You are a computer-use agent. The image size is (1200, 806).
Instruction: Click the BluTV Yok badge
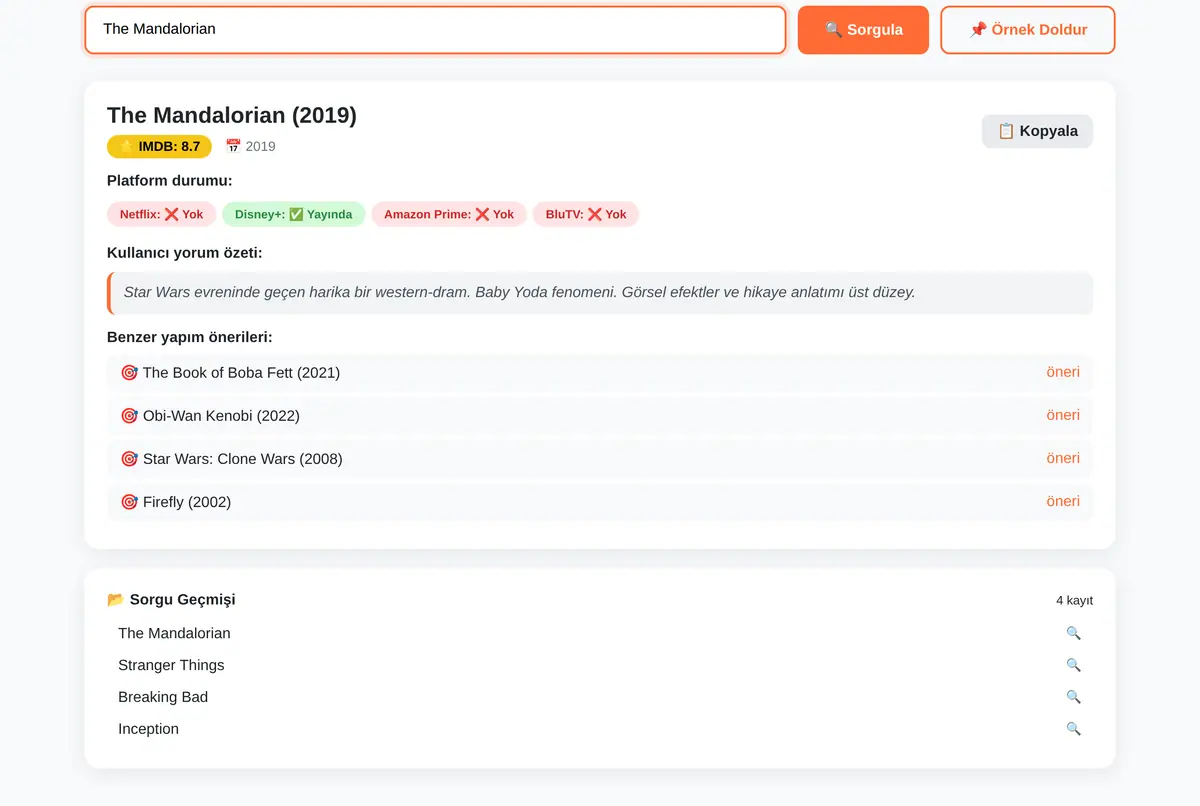coord(586,214)
